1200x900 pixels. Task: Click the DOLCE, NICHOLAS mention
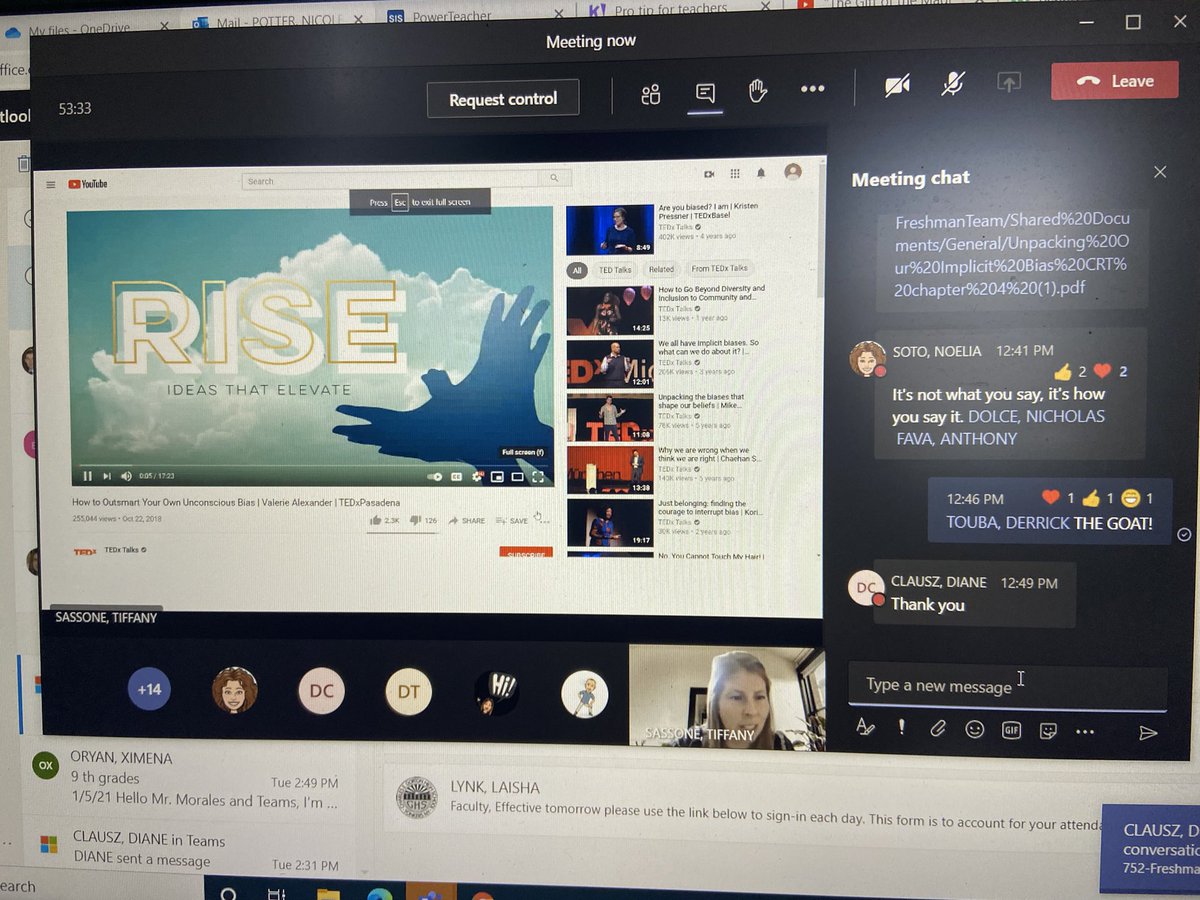[1036, 416]
